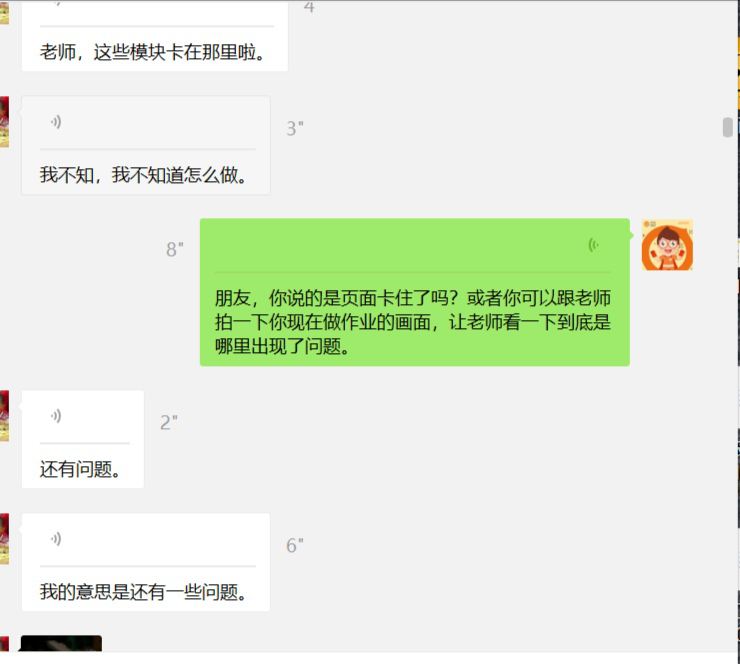Click the sender avatar beside 我的意思是还有一些问题
740x664 pixels.
coord(4,538)
